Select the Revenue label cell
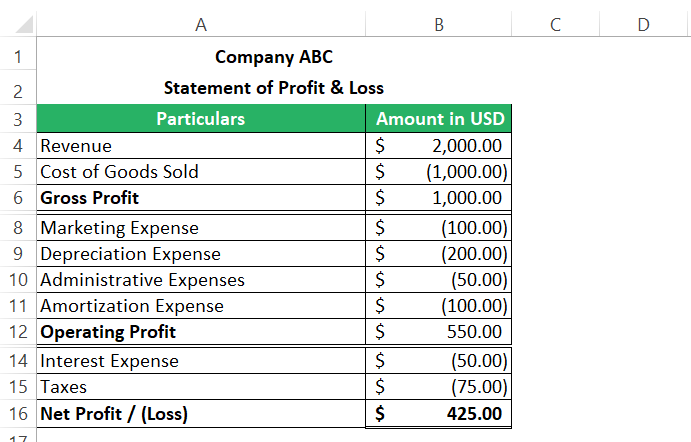The image size is (691, 442). tap(201, 146)
